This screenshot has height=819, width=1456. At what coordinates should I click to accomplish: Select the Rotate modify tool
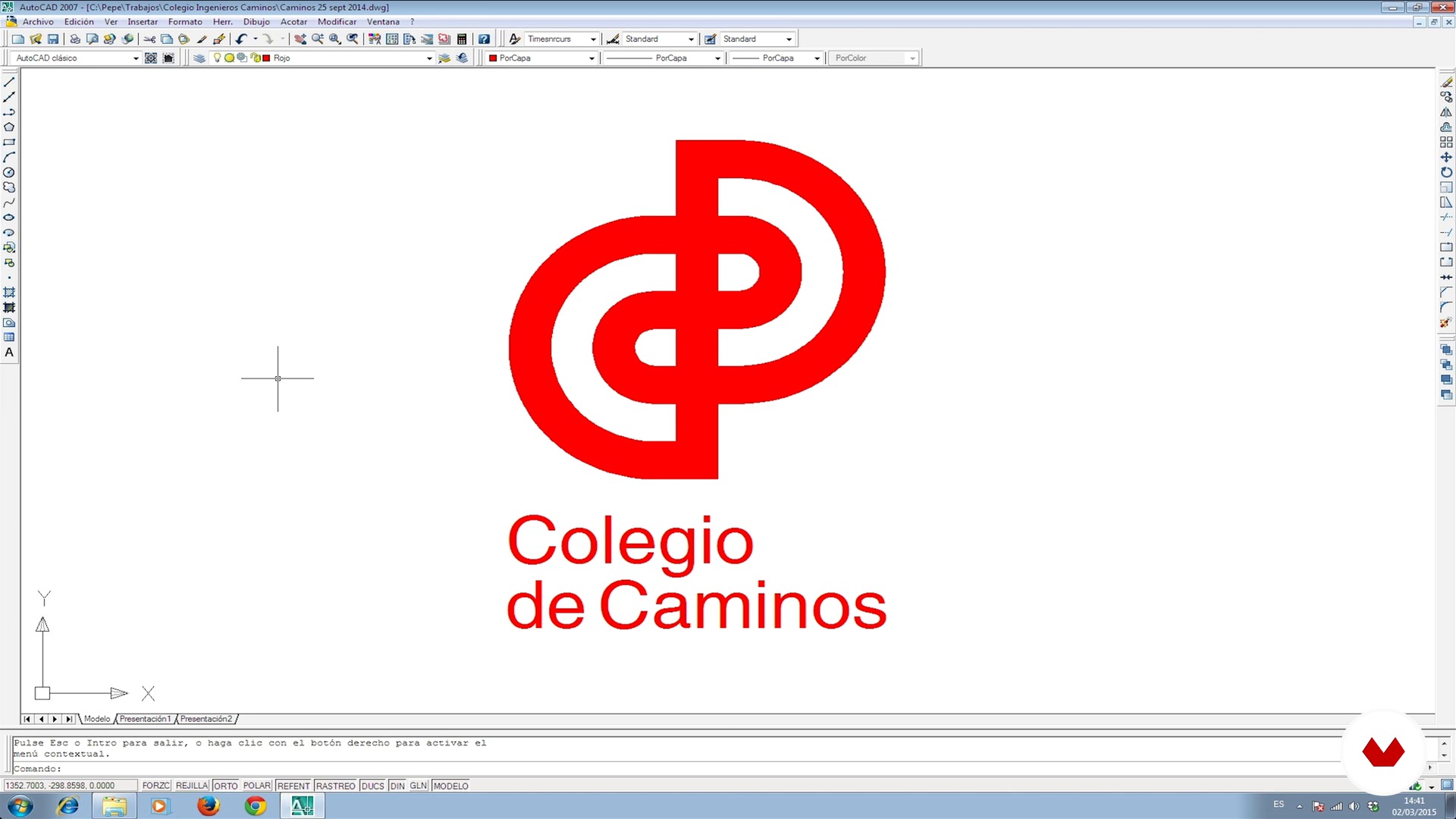pyautogui.click(x=1446, y=172)
